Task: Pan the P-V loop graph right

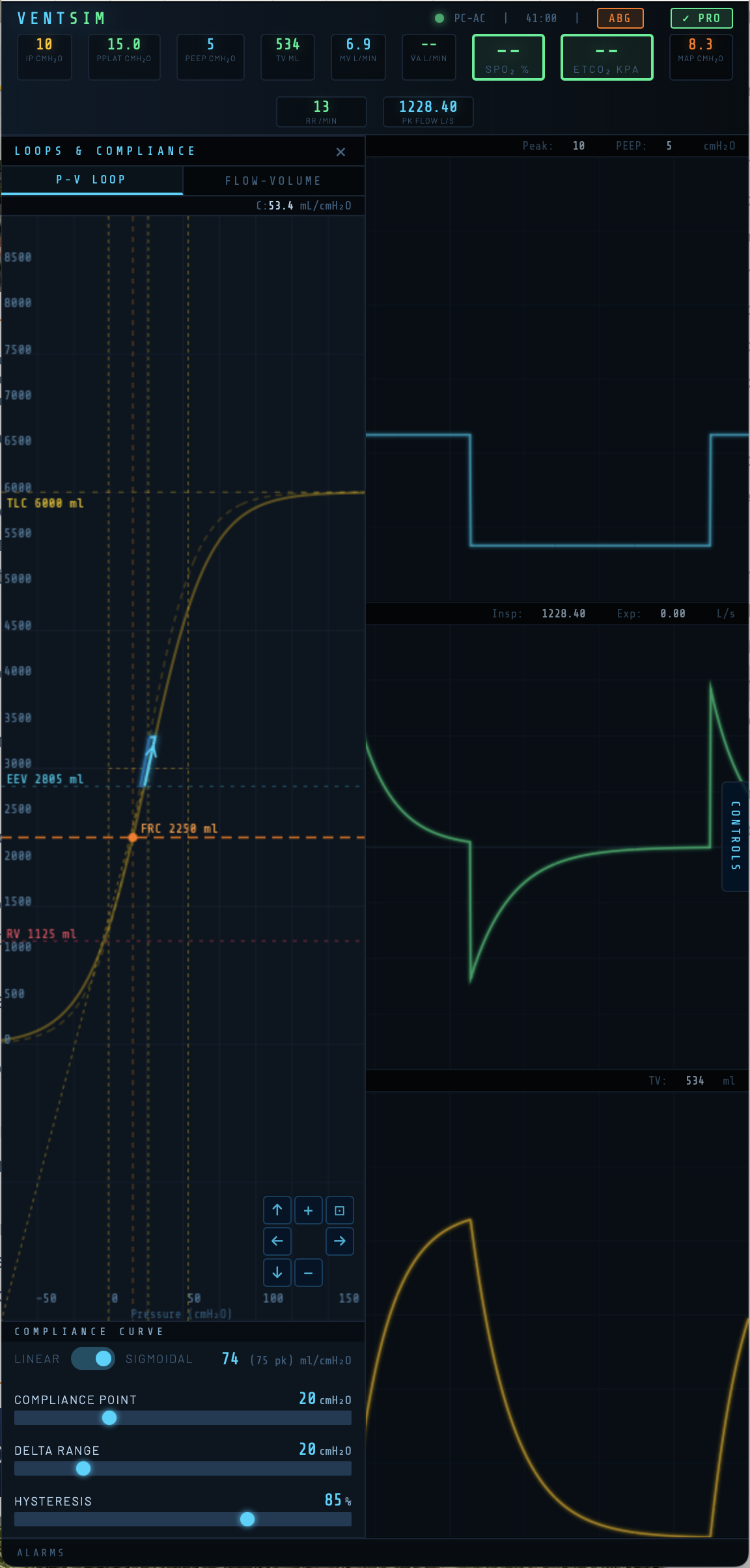Action: click(x=339, y=1241)
